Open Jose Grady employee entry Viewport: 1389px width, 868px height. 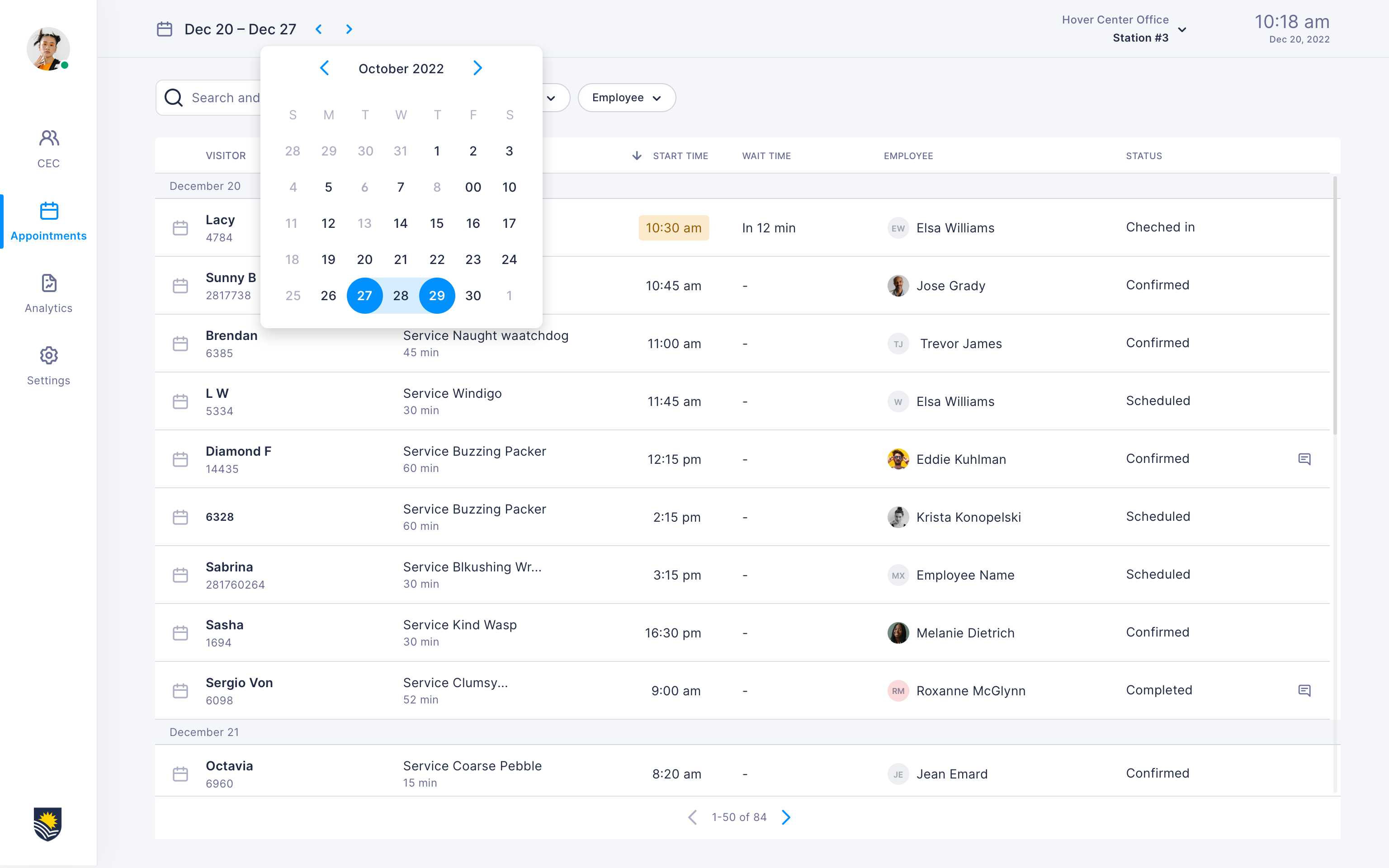tap(937, 285)
